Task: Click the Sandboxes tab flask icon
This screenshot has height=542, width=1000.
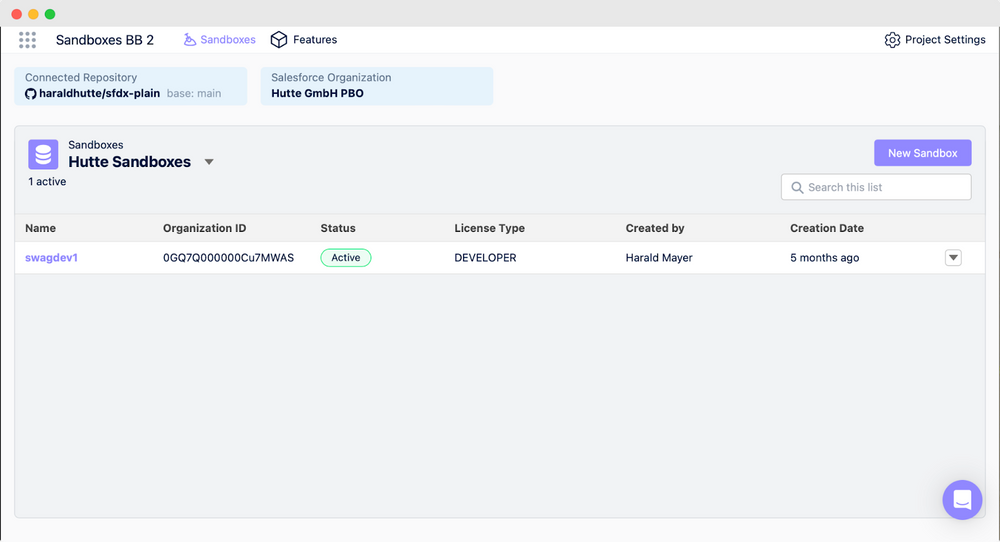Action: click(189, 40)
